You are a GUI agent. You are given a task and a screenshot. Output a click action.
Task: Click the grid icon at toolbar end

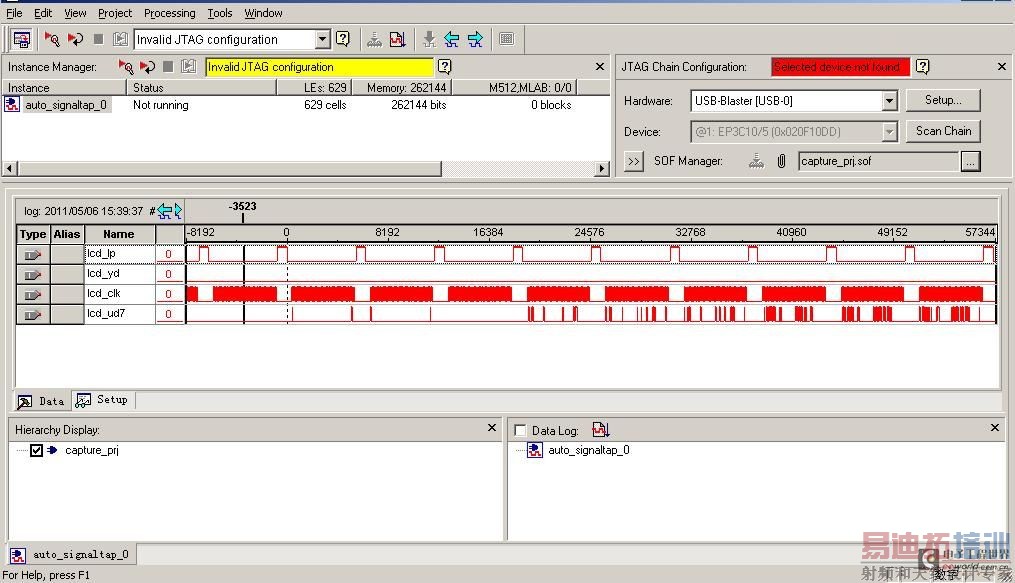pos(507,39)
